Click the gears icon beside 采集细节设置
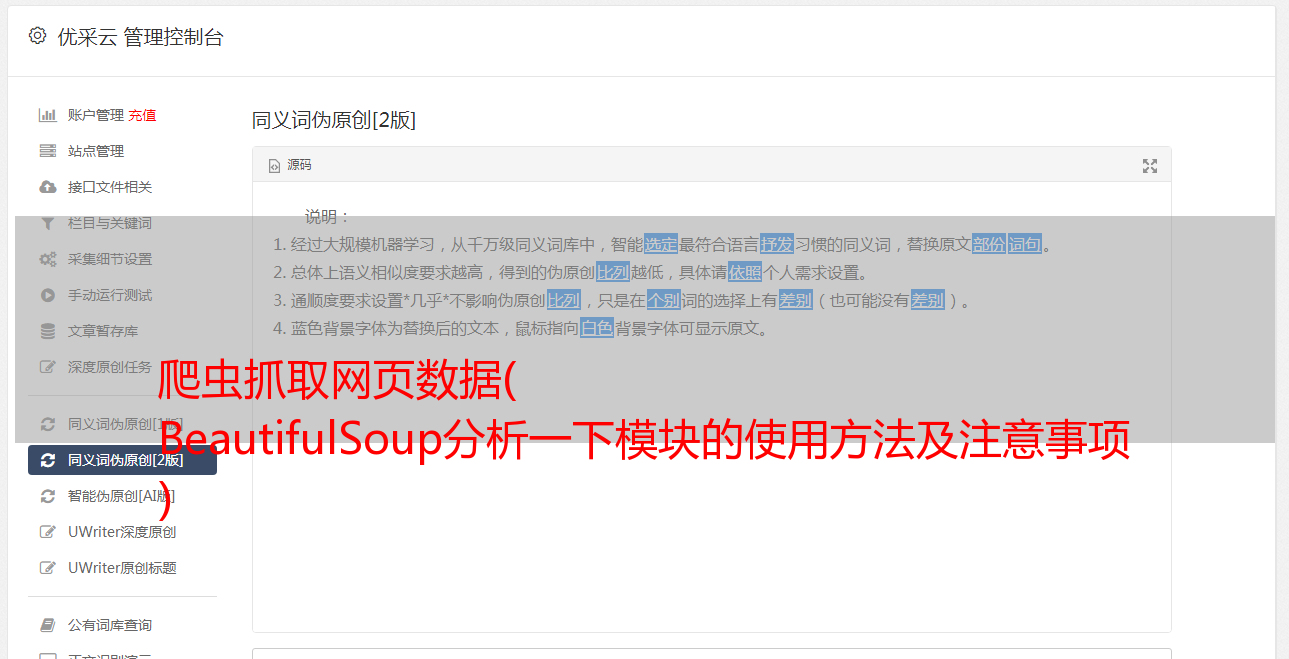The image size is (1289, 659). (47, 259)
